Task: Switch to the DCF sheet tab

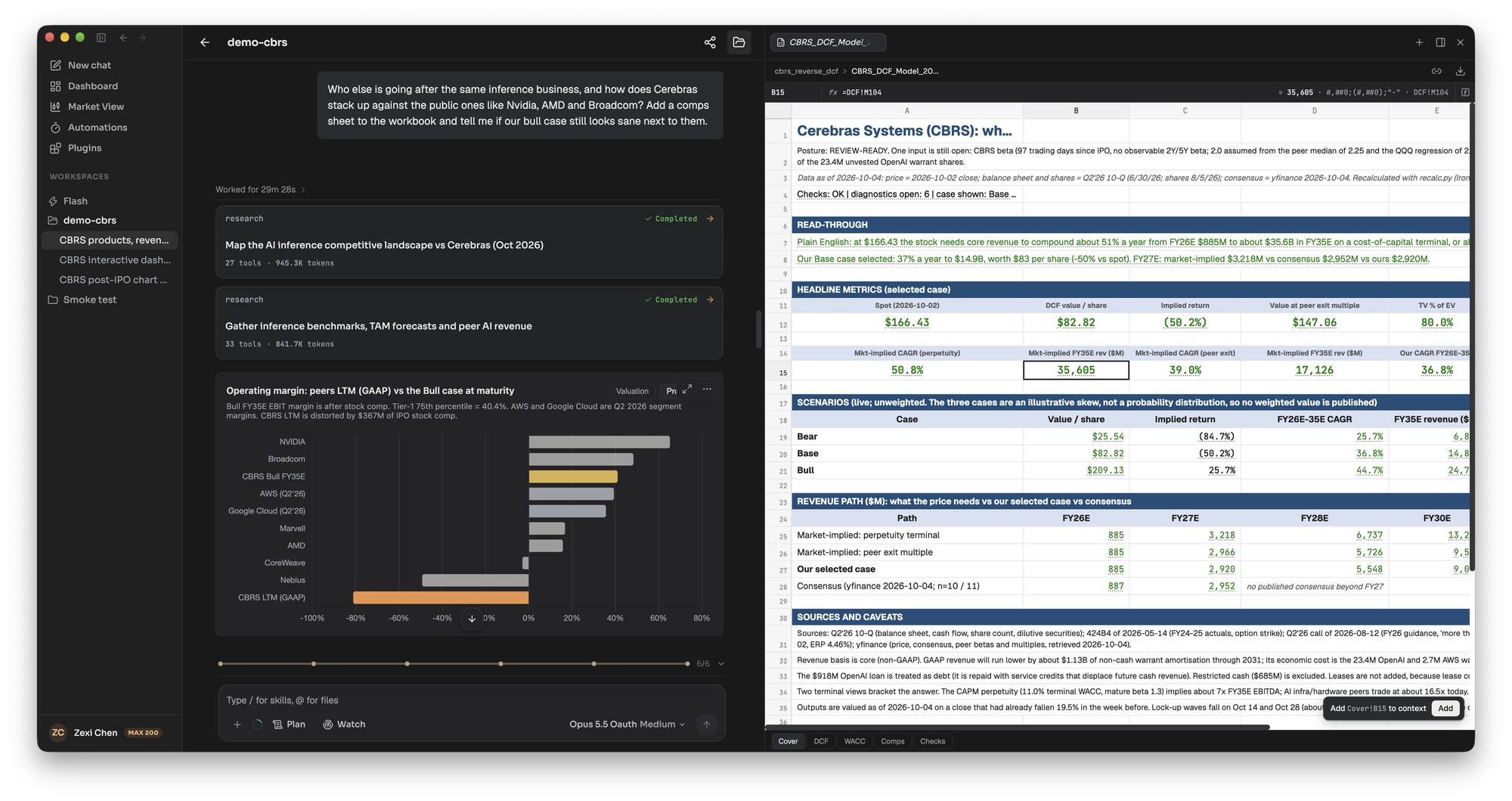Action: click(x=820, y=741)
